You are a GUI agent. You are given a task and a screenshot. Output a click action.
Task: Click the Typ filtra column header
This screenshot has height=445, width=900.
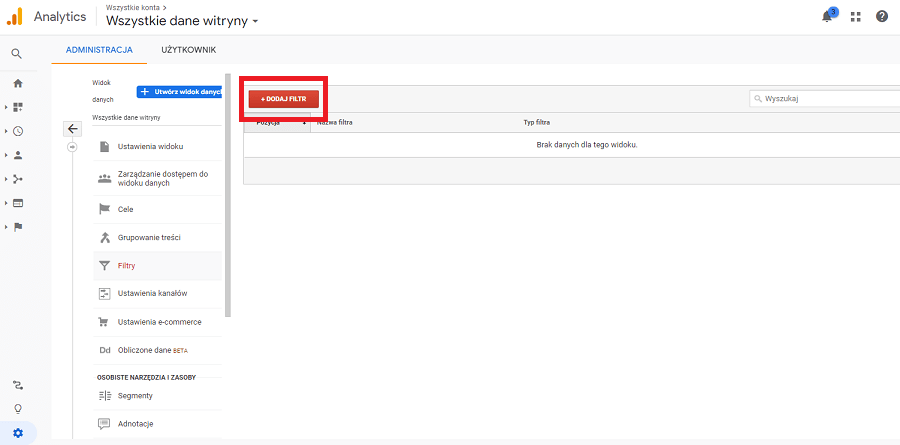click(538, 122)
